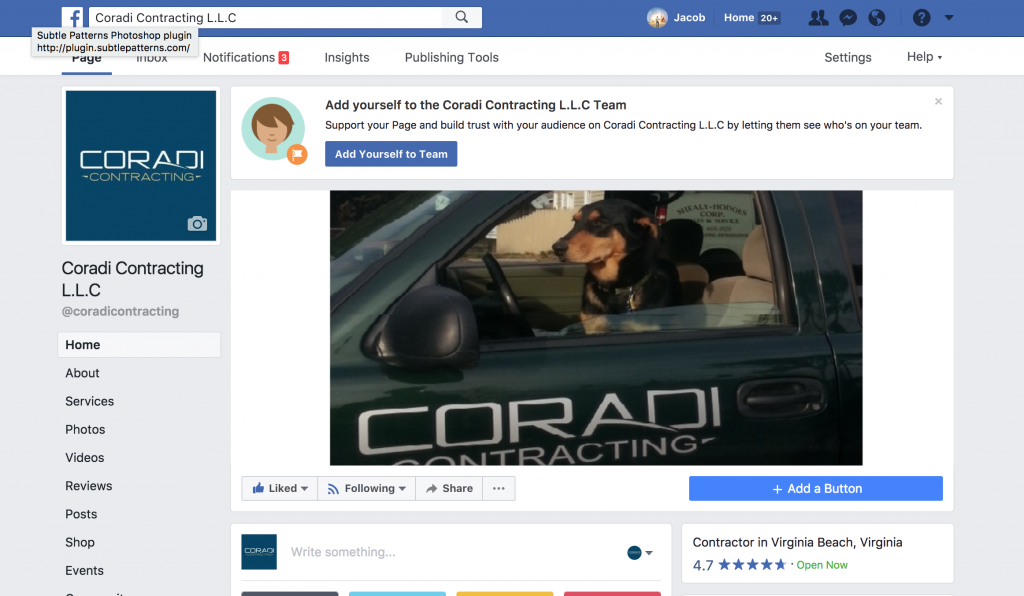
Task: Open Shop in the sidebar
Action: [x=80, y=542]
